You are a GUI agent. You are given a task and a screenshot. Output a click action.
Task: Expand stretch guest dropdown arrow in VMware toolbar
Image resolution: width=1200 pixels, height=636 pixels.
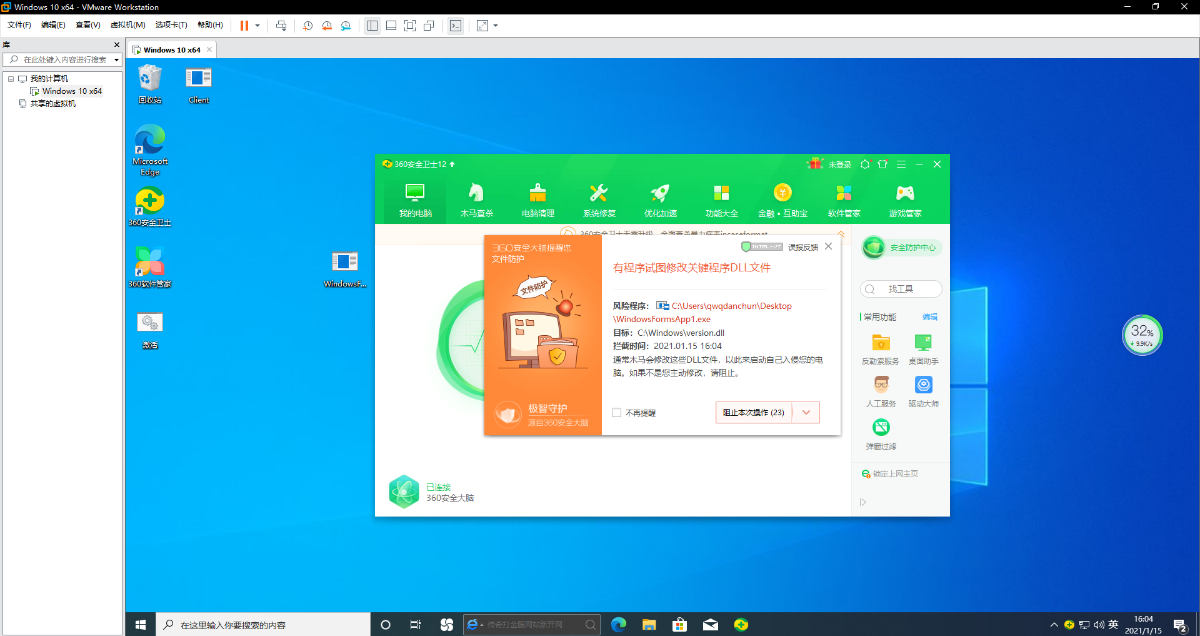pos(496,25)
